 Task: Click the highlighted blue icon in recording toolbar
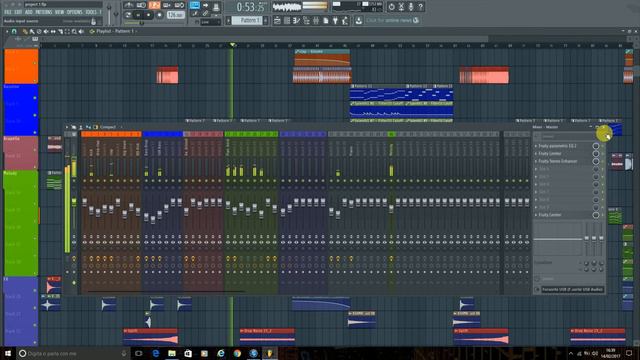tap(195, 6)
